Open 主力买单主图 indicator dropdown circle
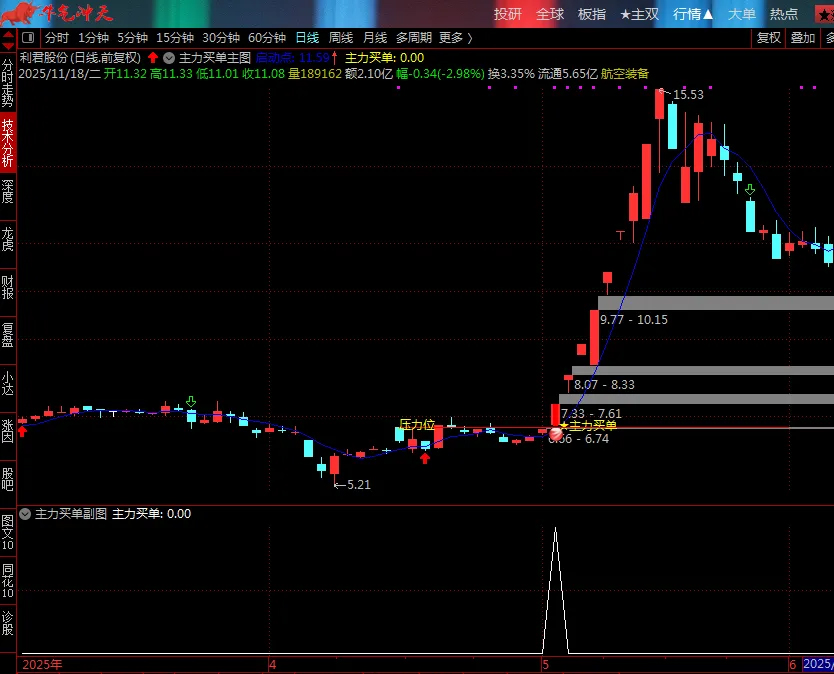834x674 pixels. (x=169, y=58)
